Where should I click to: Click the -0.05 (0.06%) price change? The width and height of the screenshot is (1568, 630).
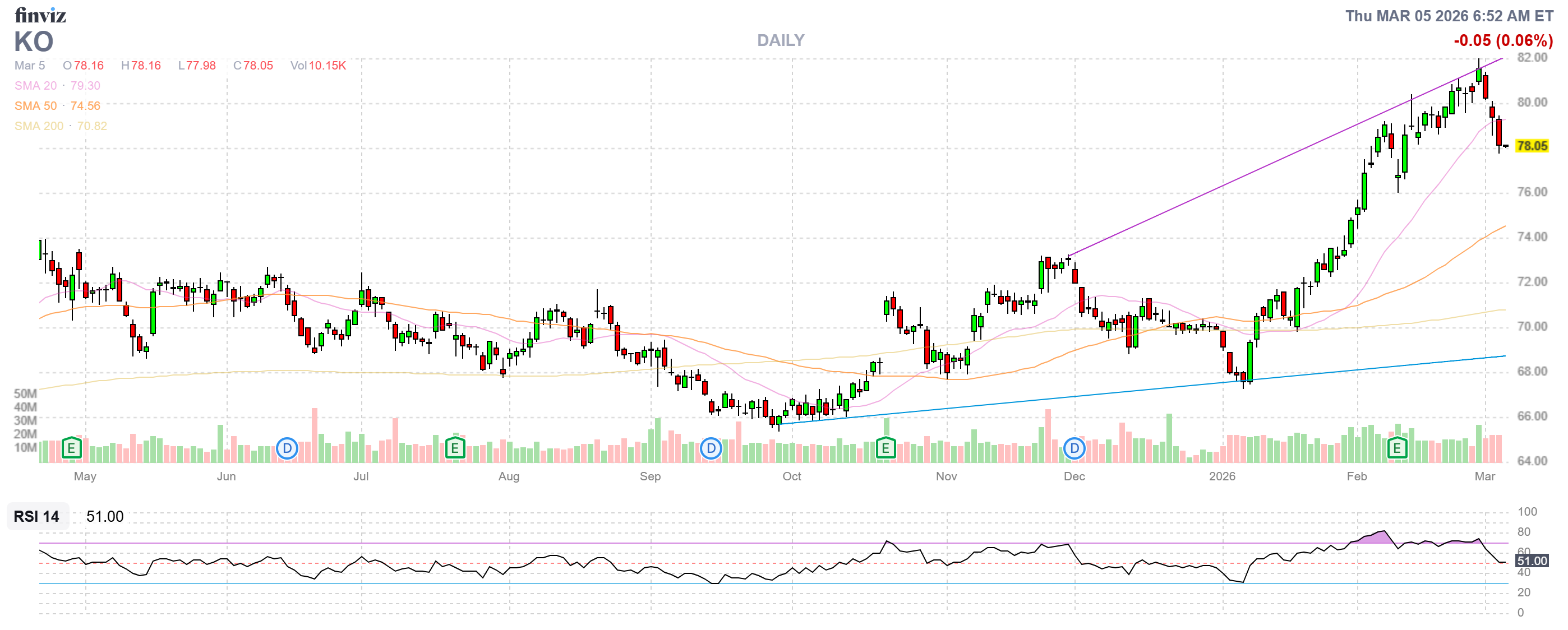pos(1503,41)
